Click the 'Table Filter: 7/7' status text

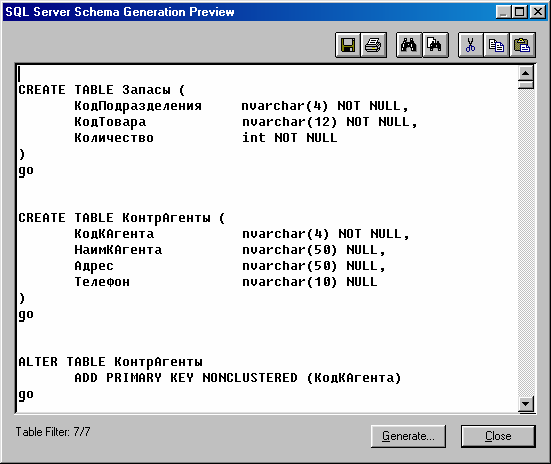point(53,432)
